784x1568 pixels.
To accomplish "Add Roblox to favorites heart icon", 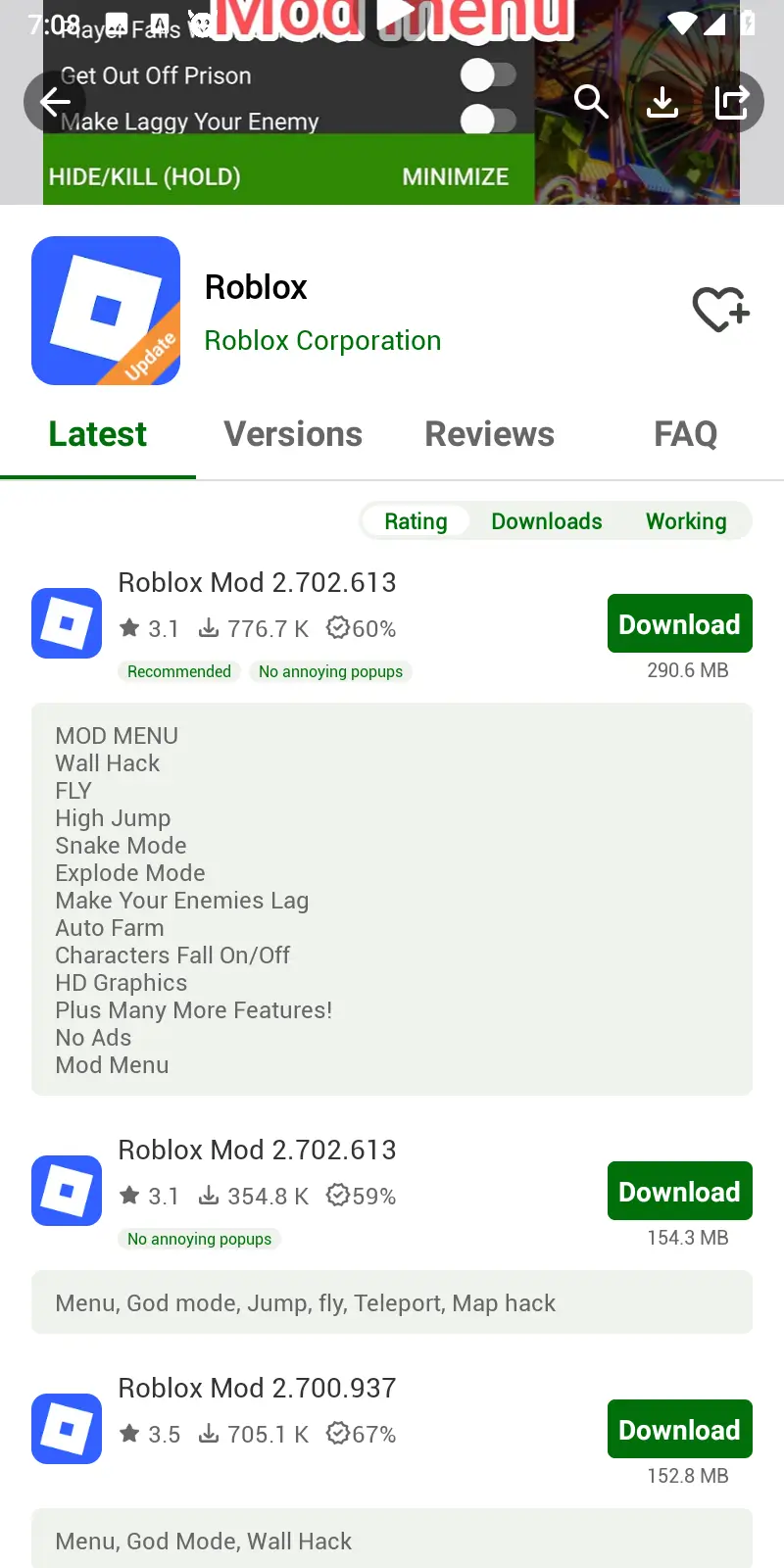I will 721,310.
